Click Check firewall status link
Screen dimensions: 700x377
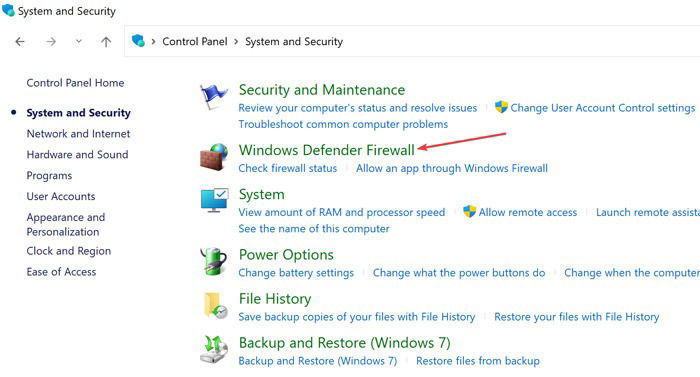288,168
